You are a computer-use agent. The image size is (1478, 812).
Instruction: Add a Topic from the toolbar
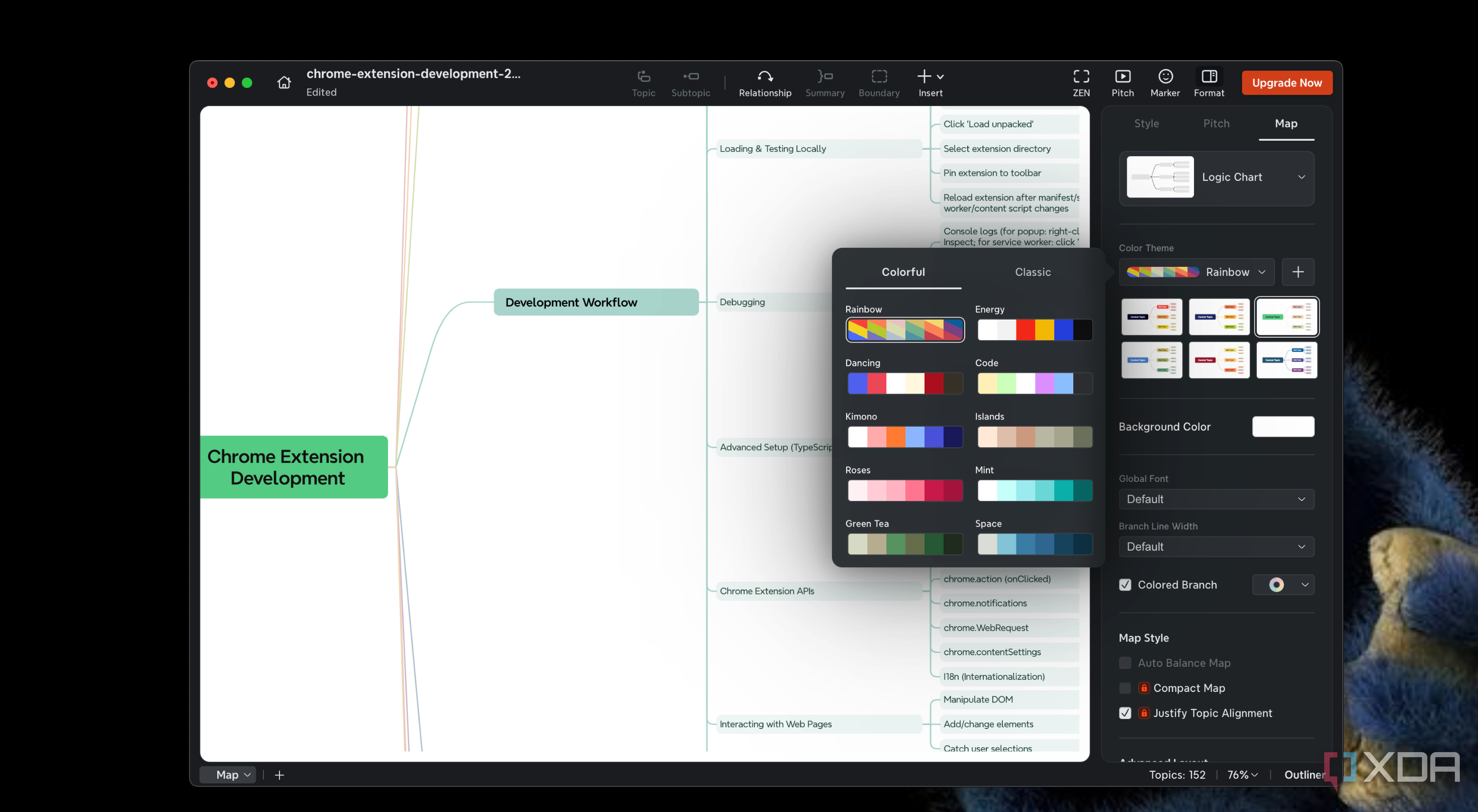[643, 83]
